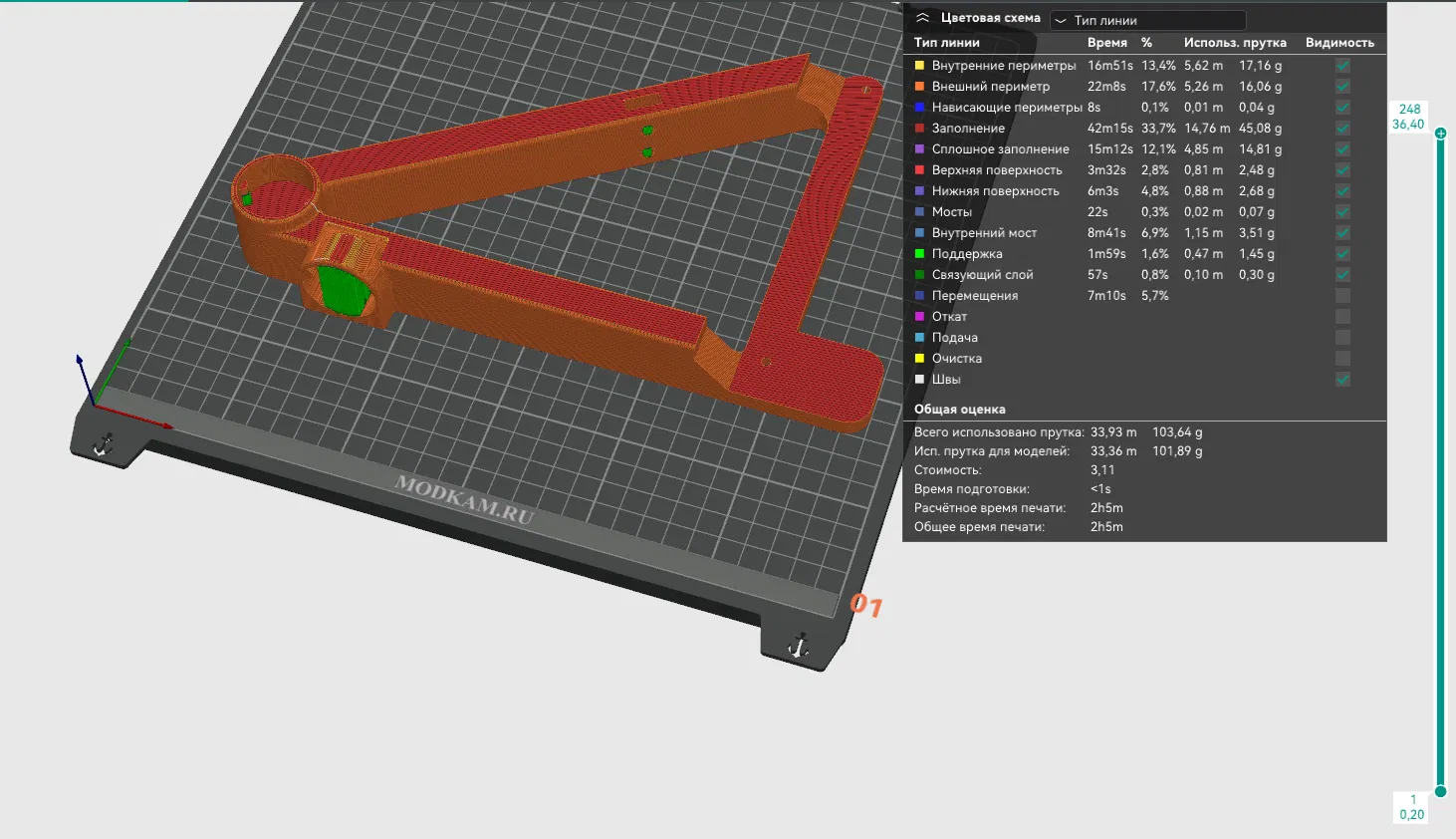The image size is (1456, 839).
Task: Hide the Мосты line type
Action: (x=1343, y=212)
